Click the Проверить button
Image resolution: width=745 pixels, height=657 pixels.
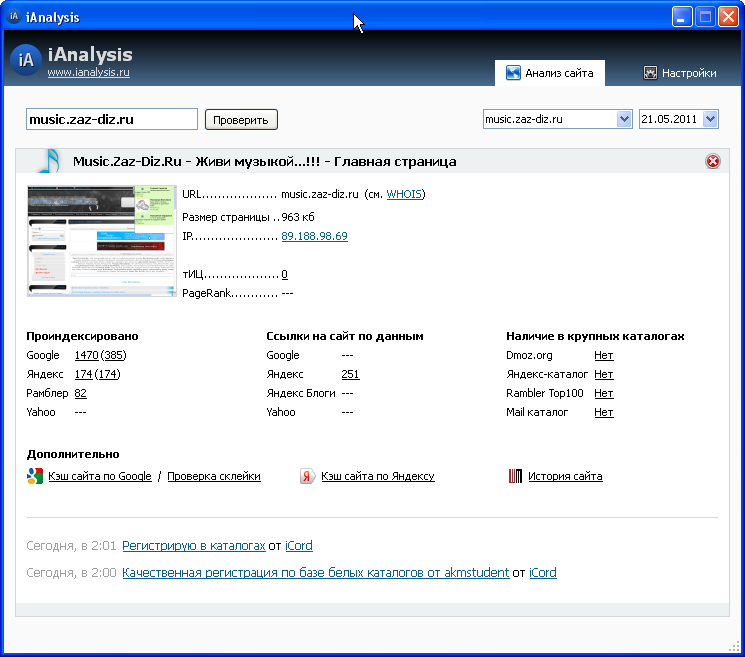coord(241,120)
